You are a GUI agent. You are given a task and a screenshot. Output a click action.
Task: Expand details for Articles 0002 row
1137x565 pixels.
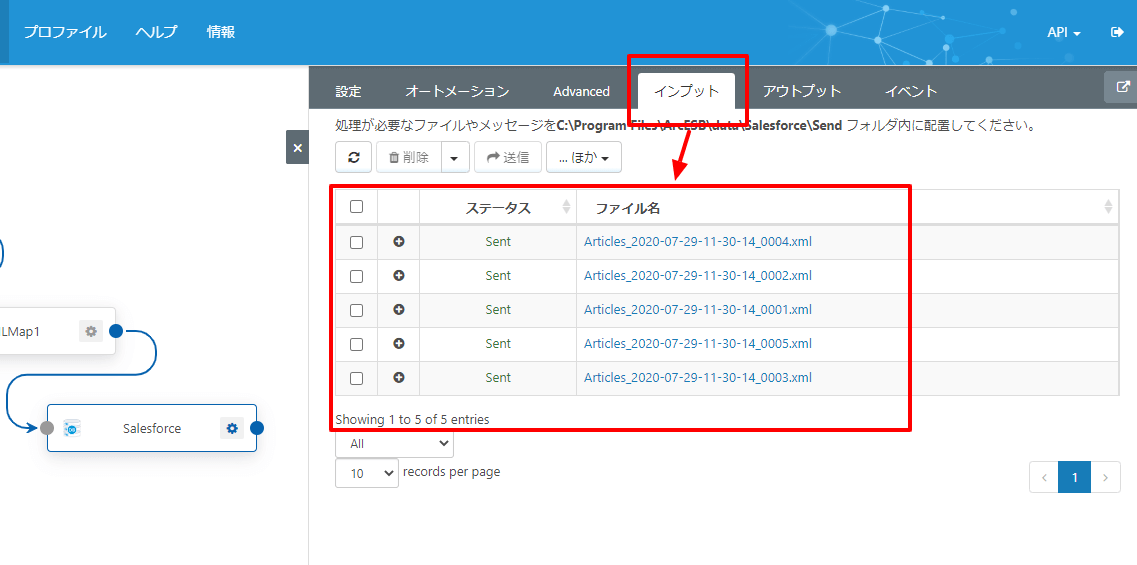tap(398, 276)
